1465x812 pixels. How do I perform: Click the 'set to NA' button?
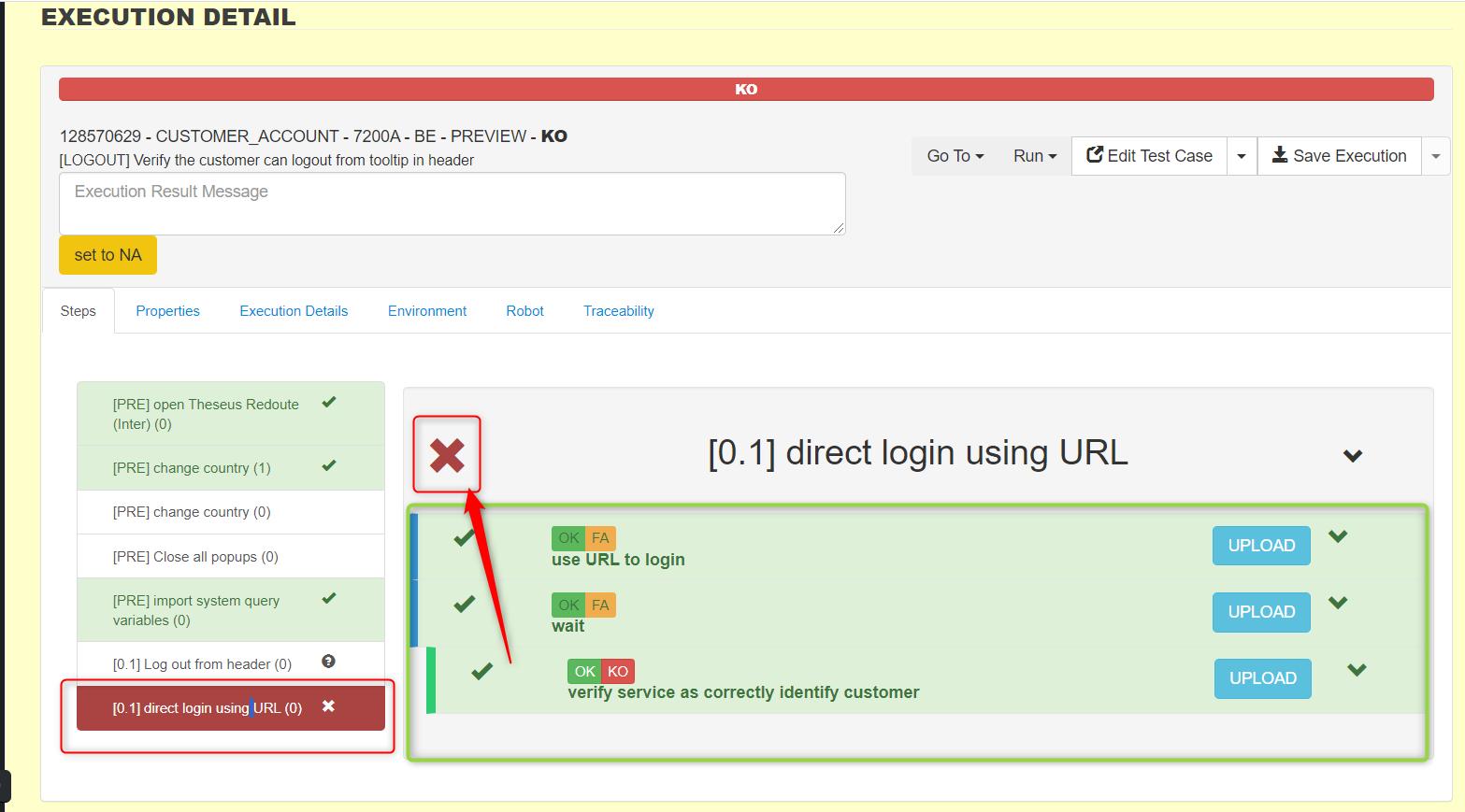(x=108, y=255)
